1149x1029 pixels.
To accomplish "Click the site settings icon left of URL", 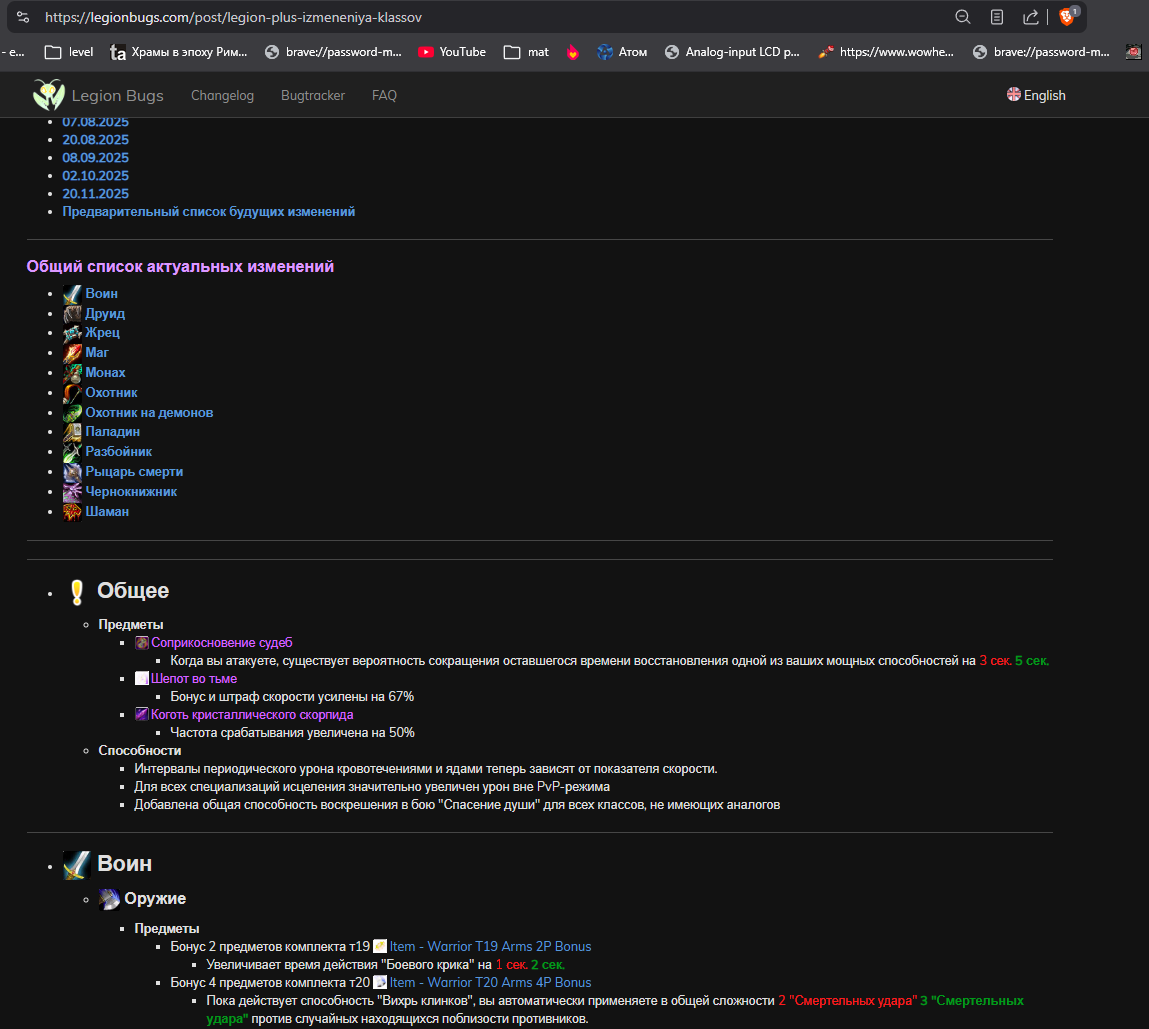I will [23, 17].
